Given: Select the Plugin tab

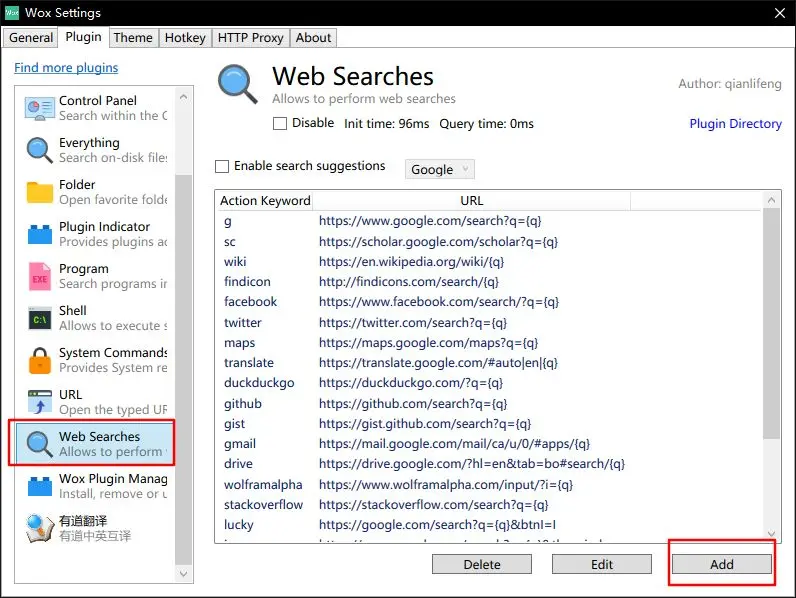Looking at the screenshot, I should pyautogui.click(x=83, y=37).
